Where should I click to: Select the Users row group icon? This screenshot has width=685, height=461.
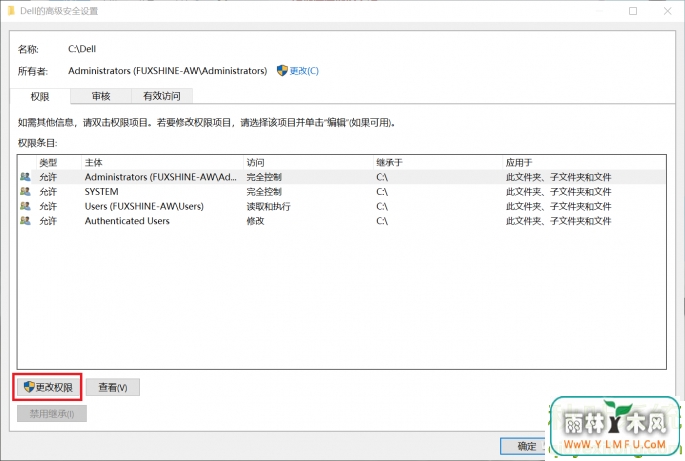point(25,206)
